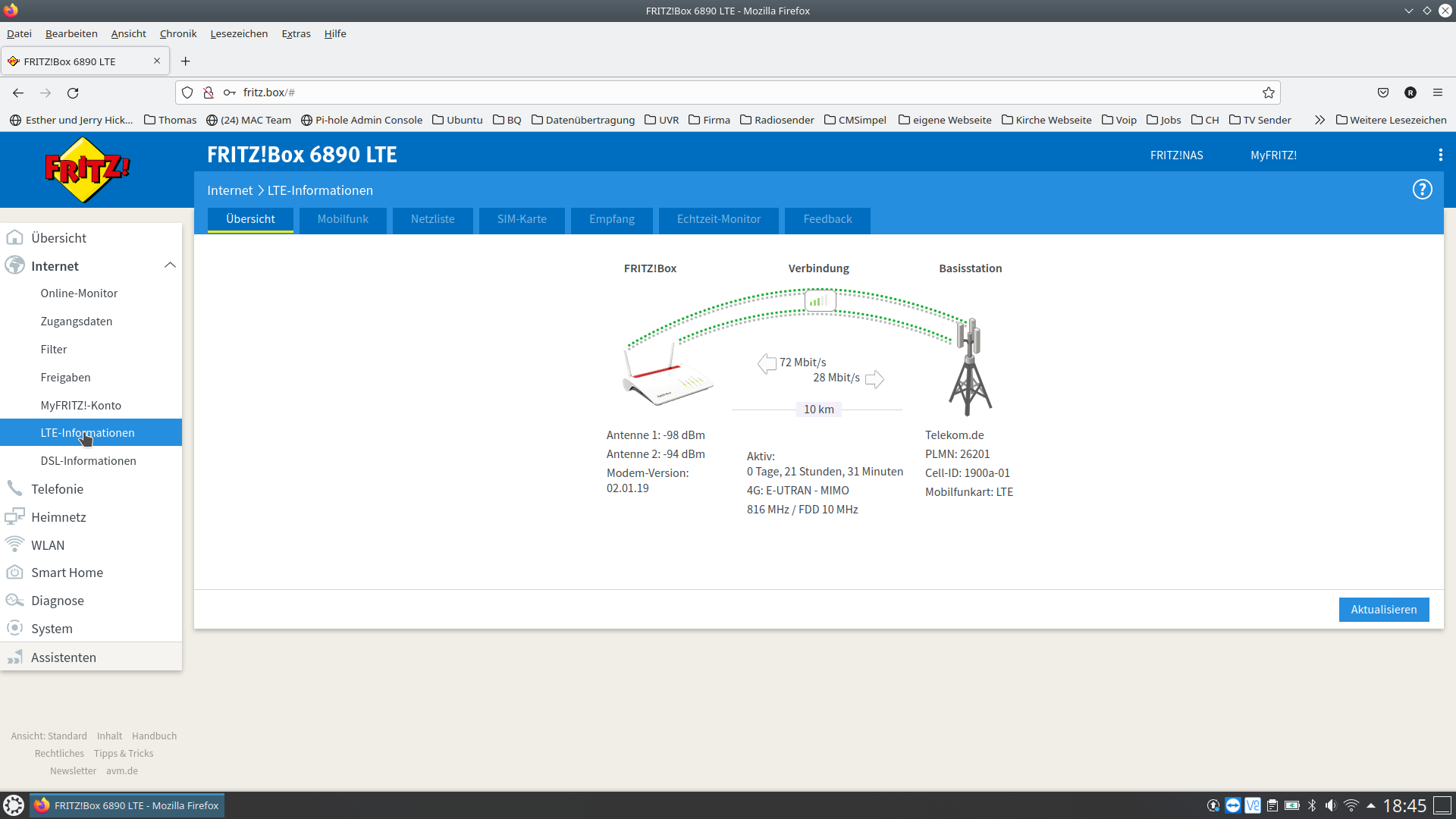Open the SIM-Karte tab
Viewport: 1456px width, 819px height.
522,219
